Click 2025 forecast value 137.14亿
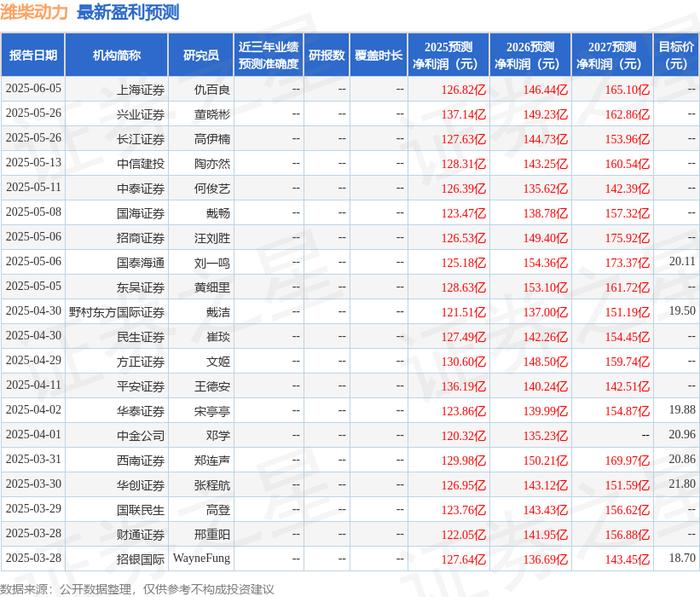Screen dimensions: 700x597 (x=463, y=115)
